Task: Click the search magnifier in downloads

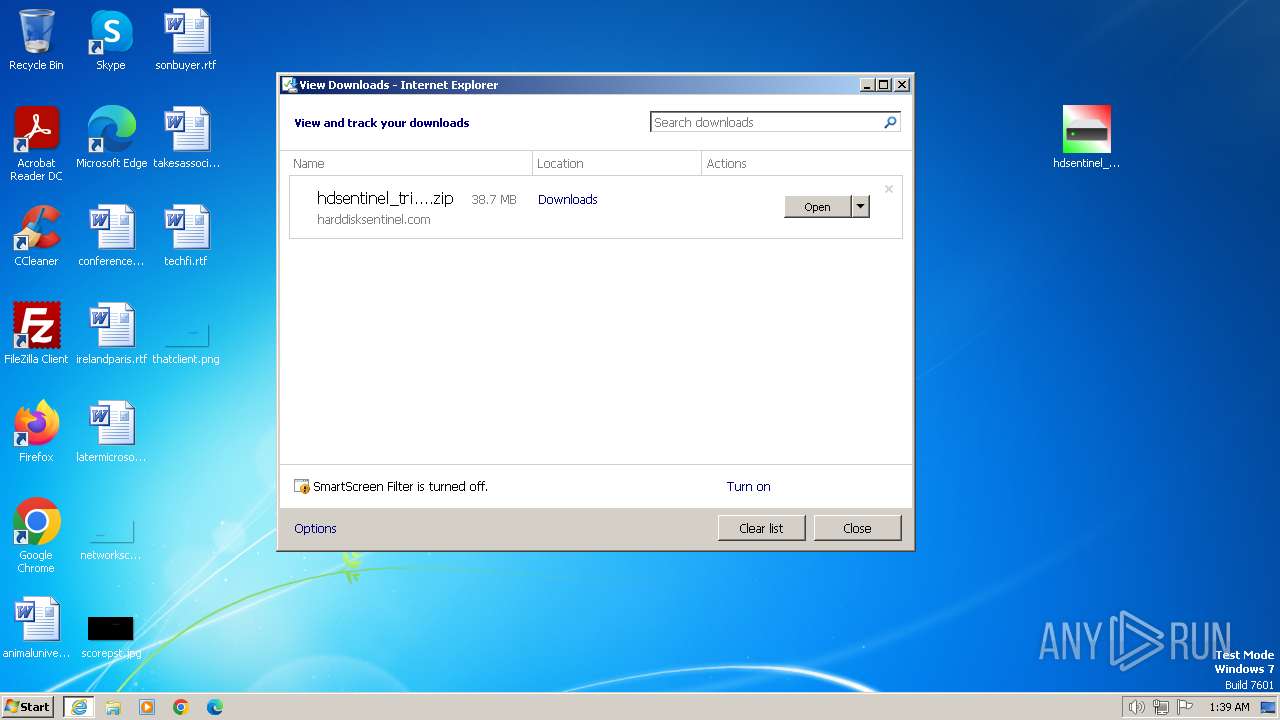Action: [890, 122]
